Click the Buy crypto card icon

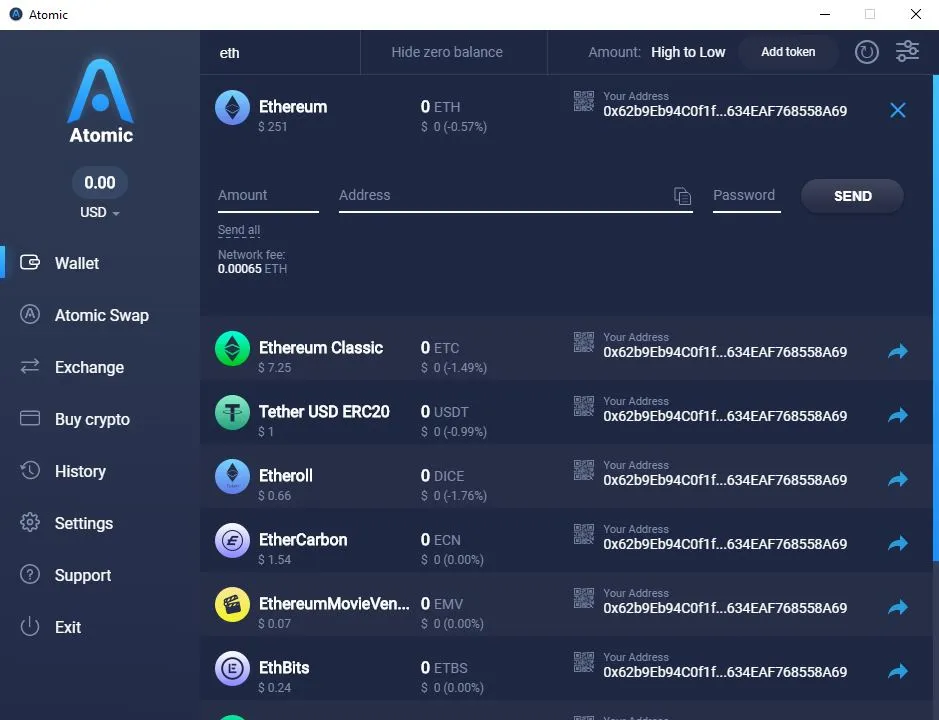click(x=30, y=418)
